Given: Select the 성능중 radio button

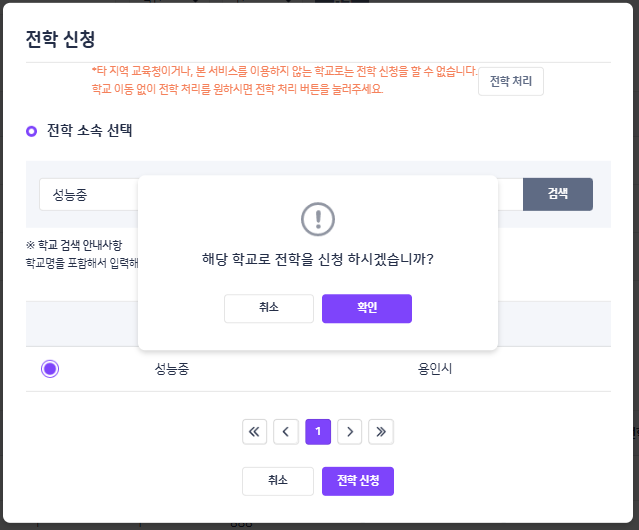Looking at the screenshot, I should [x=50, y=369].
